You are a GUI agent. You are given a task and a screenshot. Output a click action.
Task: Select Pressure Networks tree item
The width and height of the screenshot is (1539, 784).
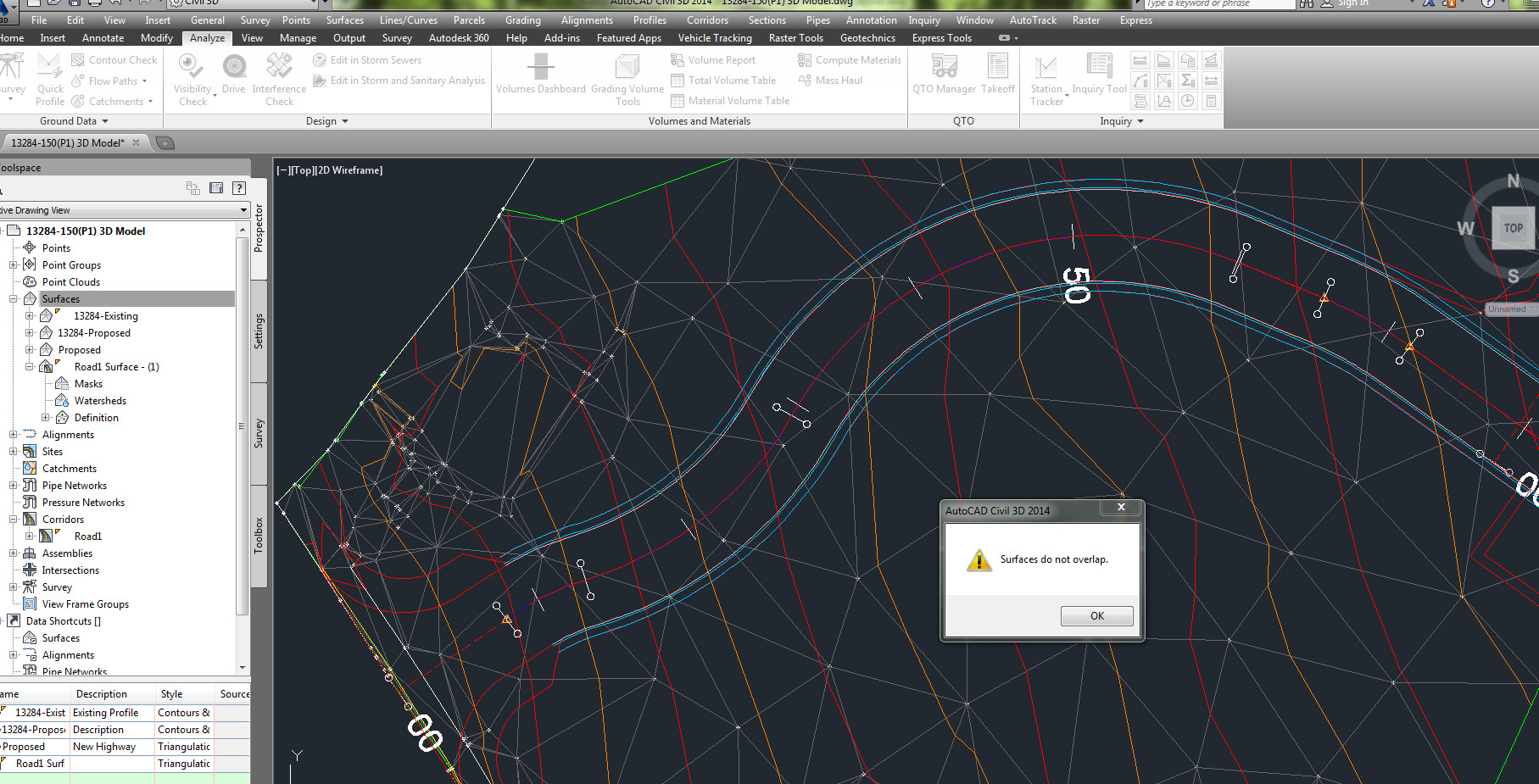pyautogui.click(x=83, y=503)
